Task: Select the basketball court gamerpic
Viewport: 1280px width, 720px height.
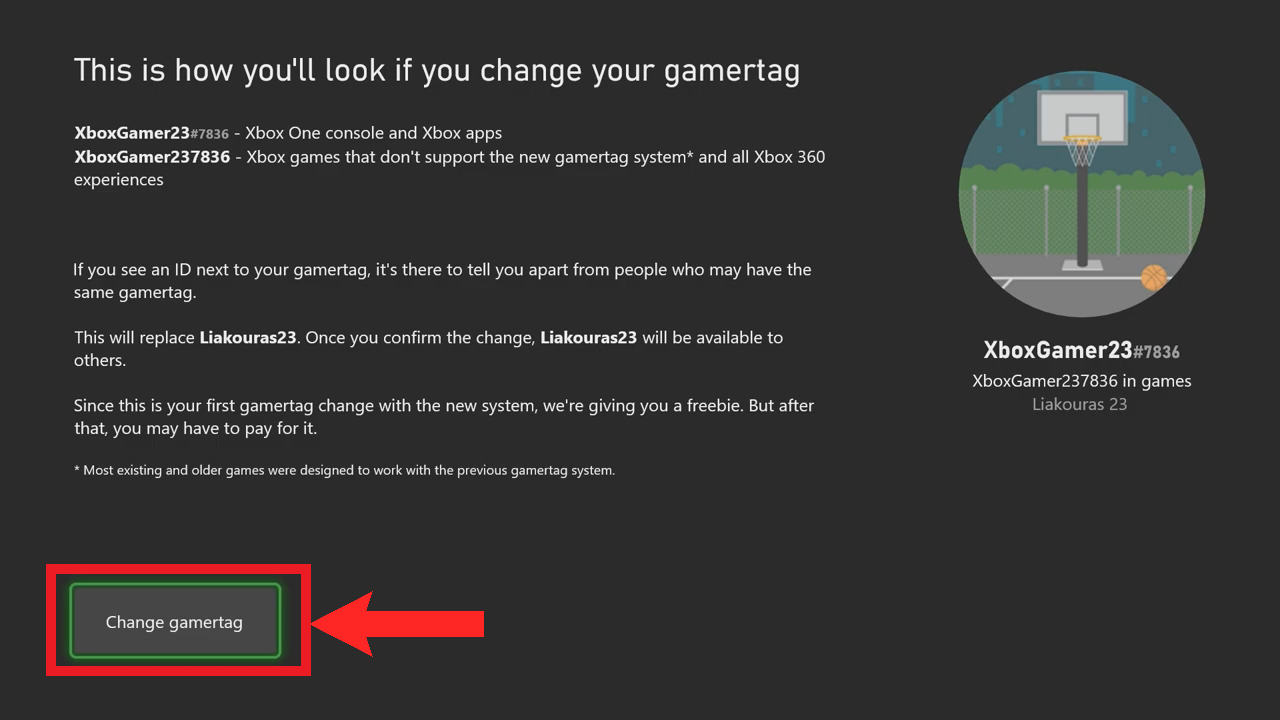Action: (1081, 194)
